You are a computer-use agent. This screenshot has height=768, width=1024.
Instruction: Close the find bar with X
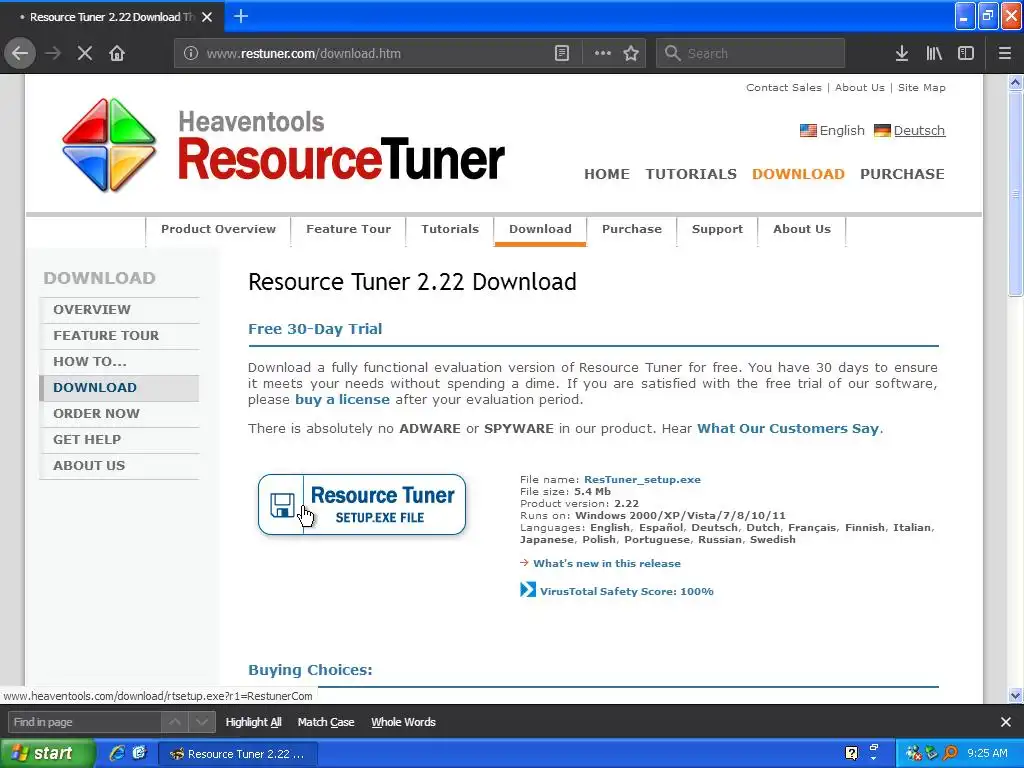click(1006, 722)
